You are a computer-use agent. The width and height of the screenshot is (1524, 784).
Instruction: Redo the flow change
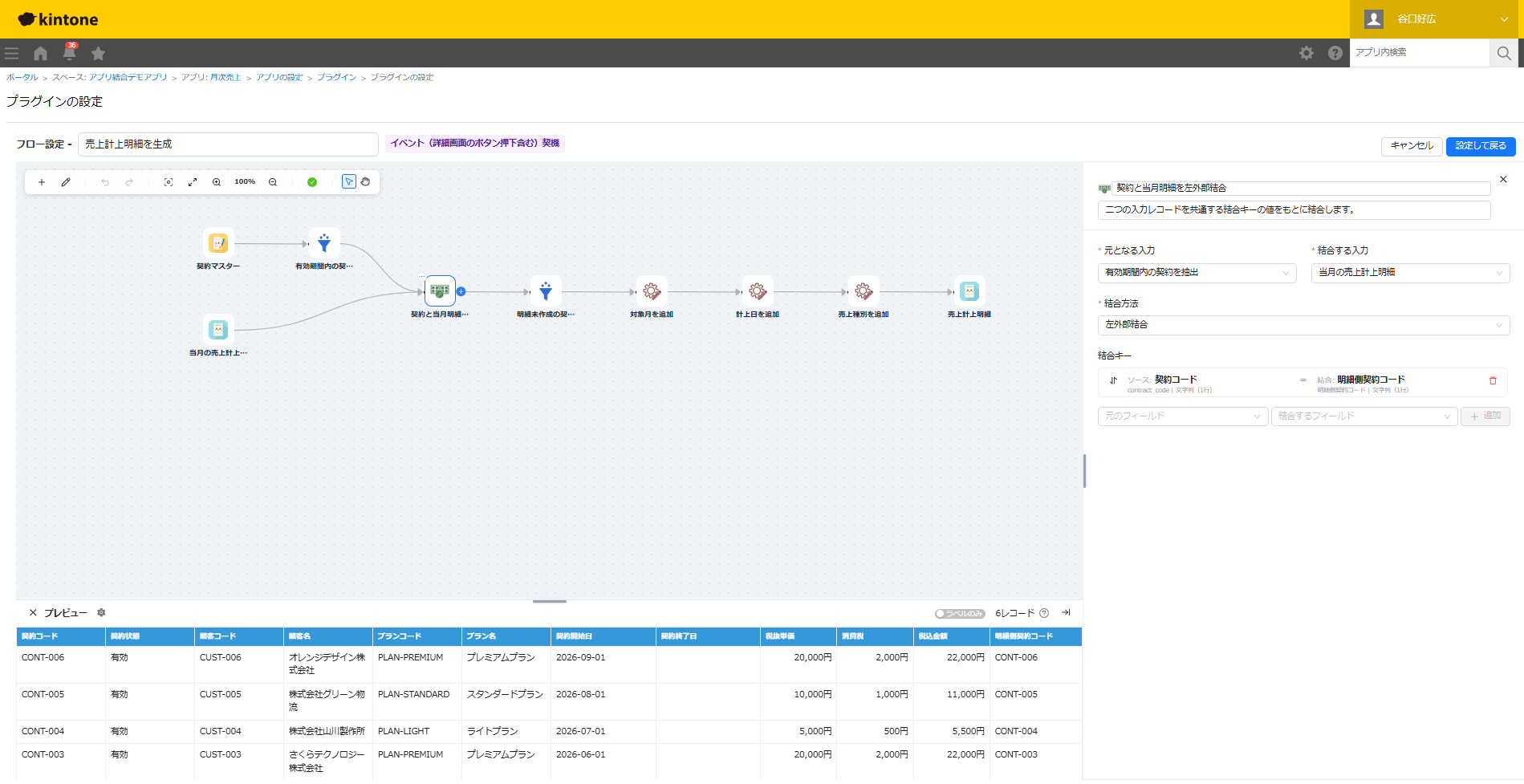[x=129, y=182]
